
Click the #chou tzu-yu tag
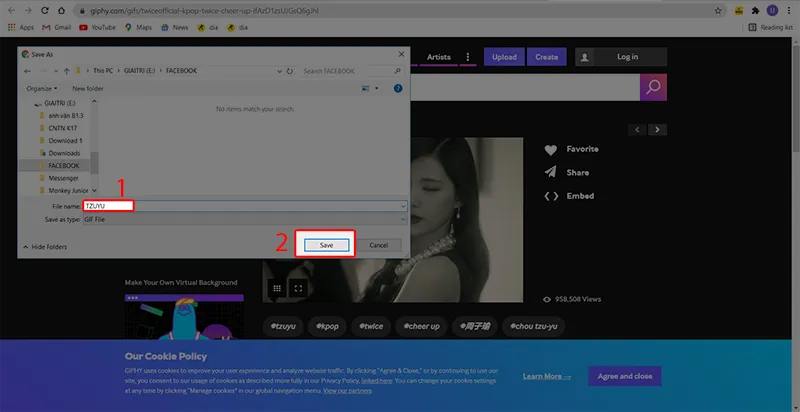pos(533,326)
